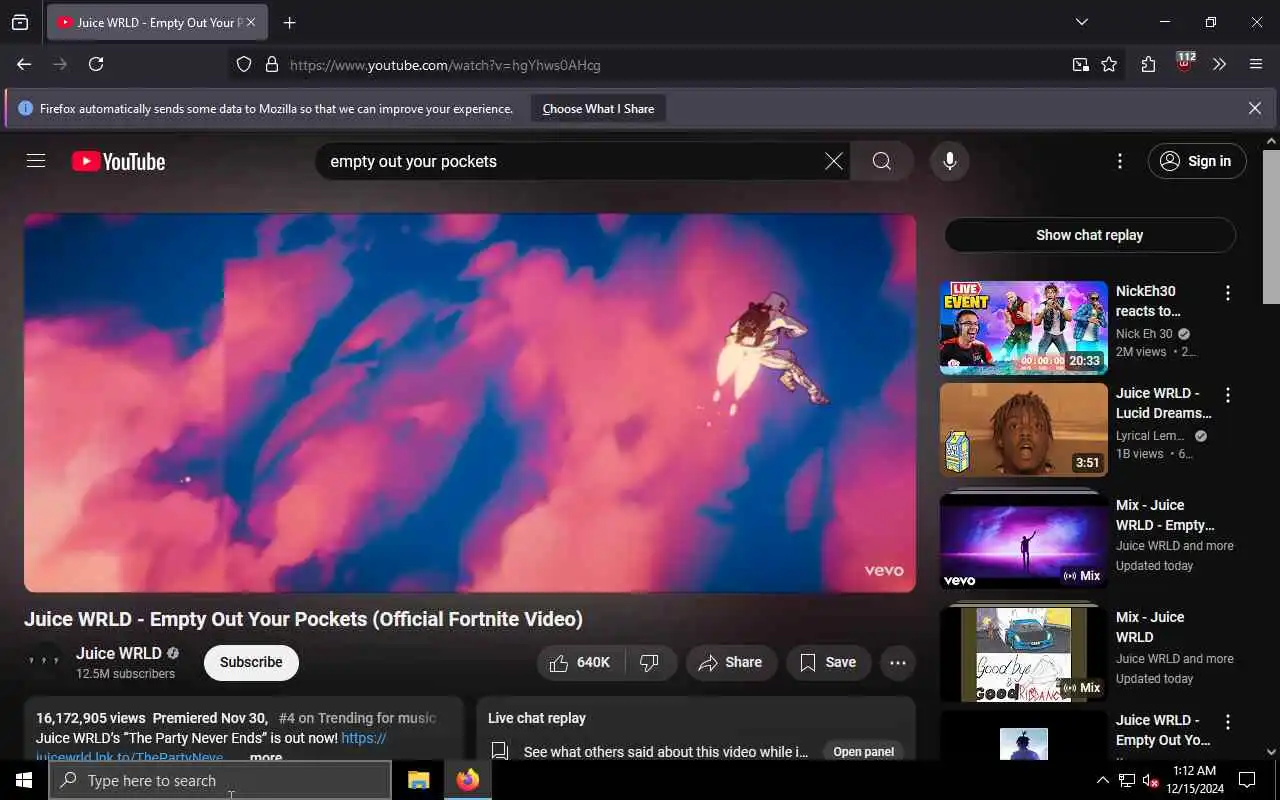This screenshot has height=800, width=1280.
Task: Subscribe to Juice WRLD channel
Action: pyautogui.click(x=251, y=662)
